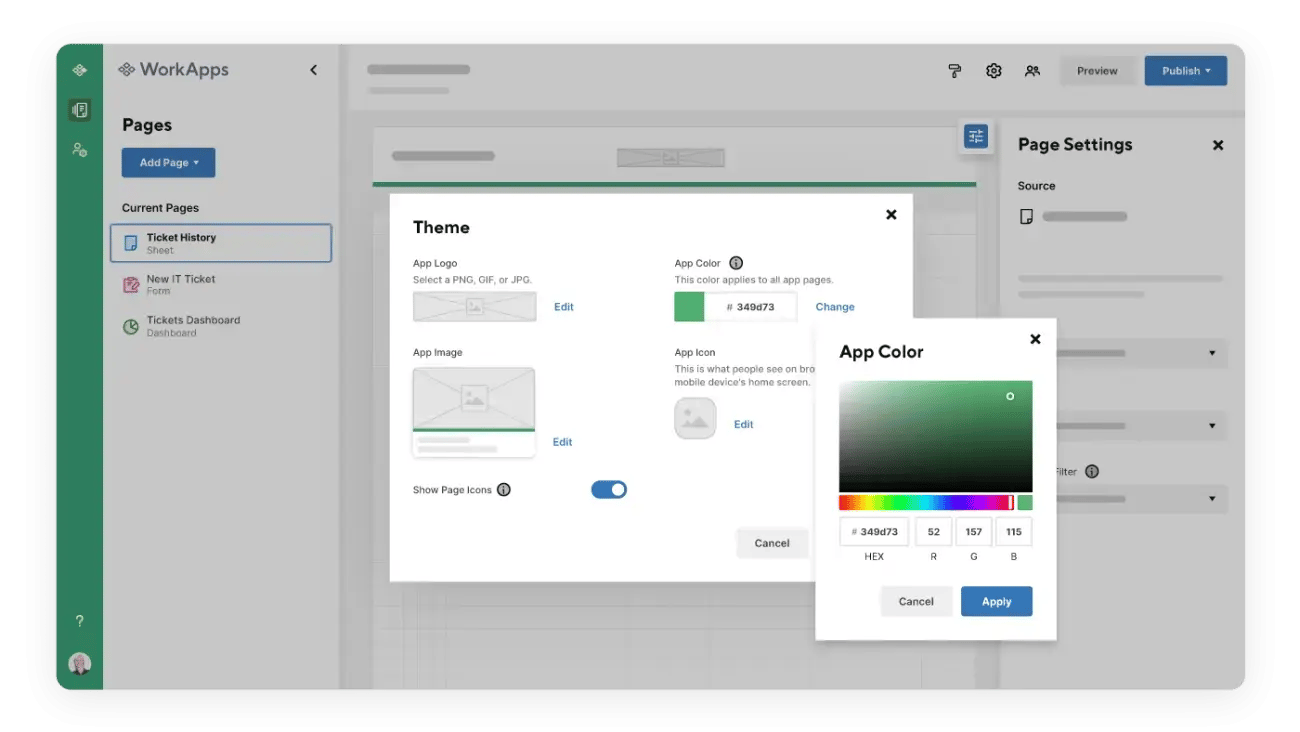Open the help question mark icon
1300x732 pixels.
(x=80, y=621)
